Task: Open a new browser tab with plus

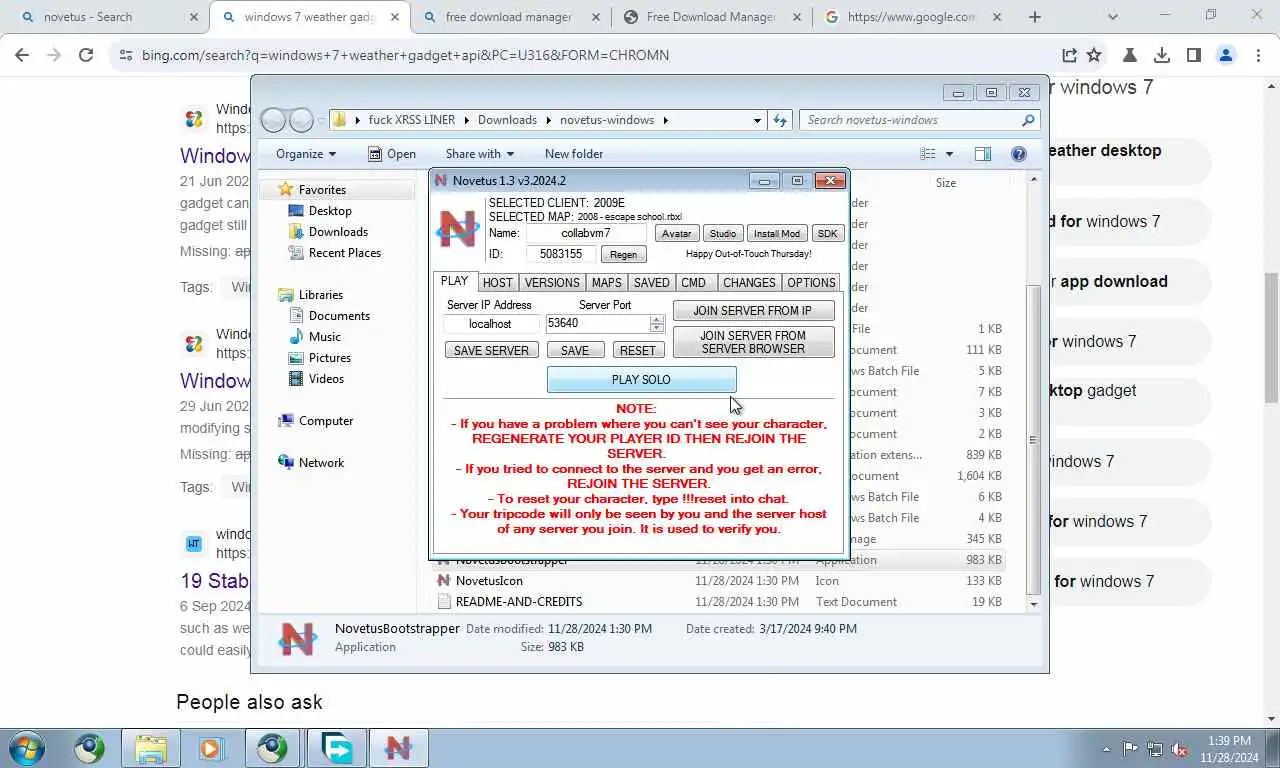Action: [x=1035, y=17]
